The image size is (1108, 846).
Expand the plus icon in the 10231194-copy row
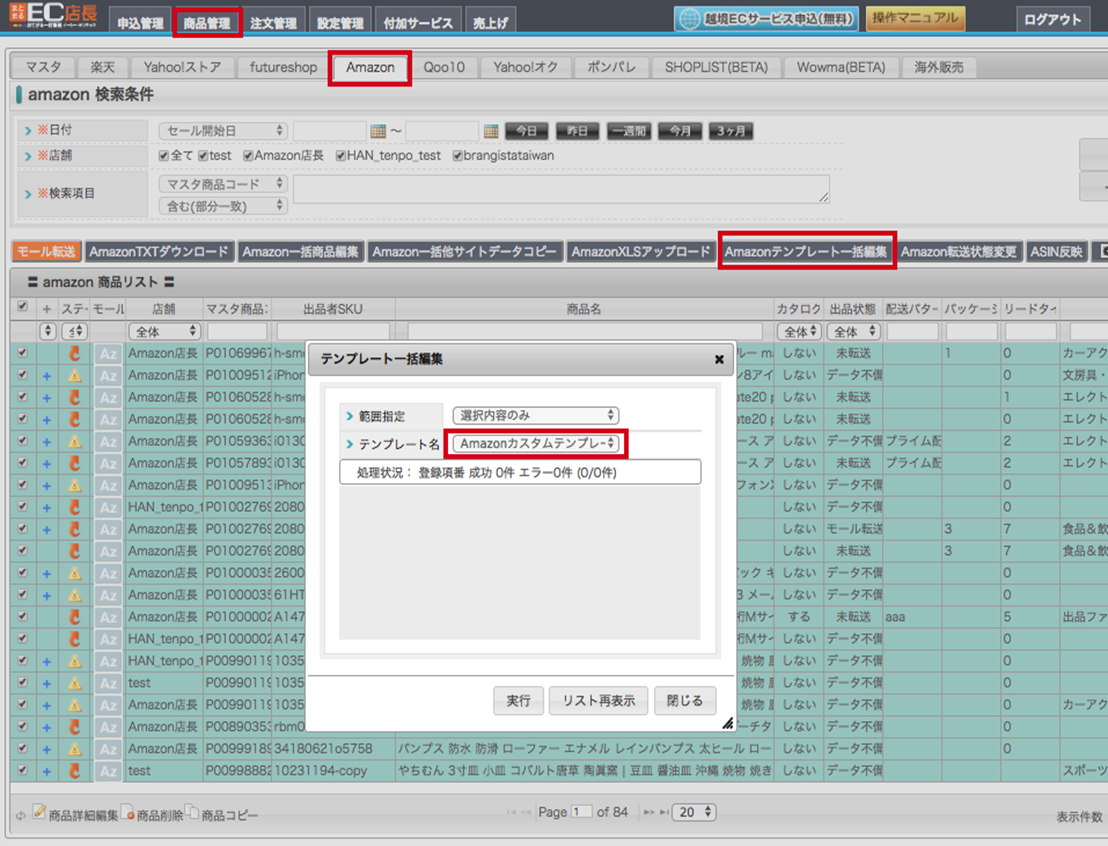[47, 771]
